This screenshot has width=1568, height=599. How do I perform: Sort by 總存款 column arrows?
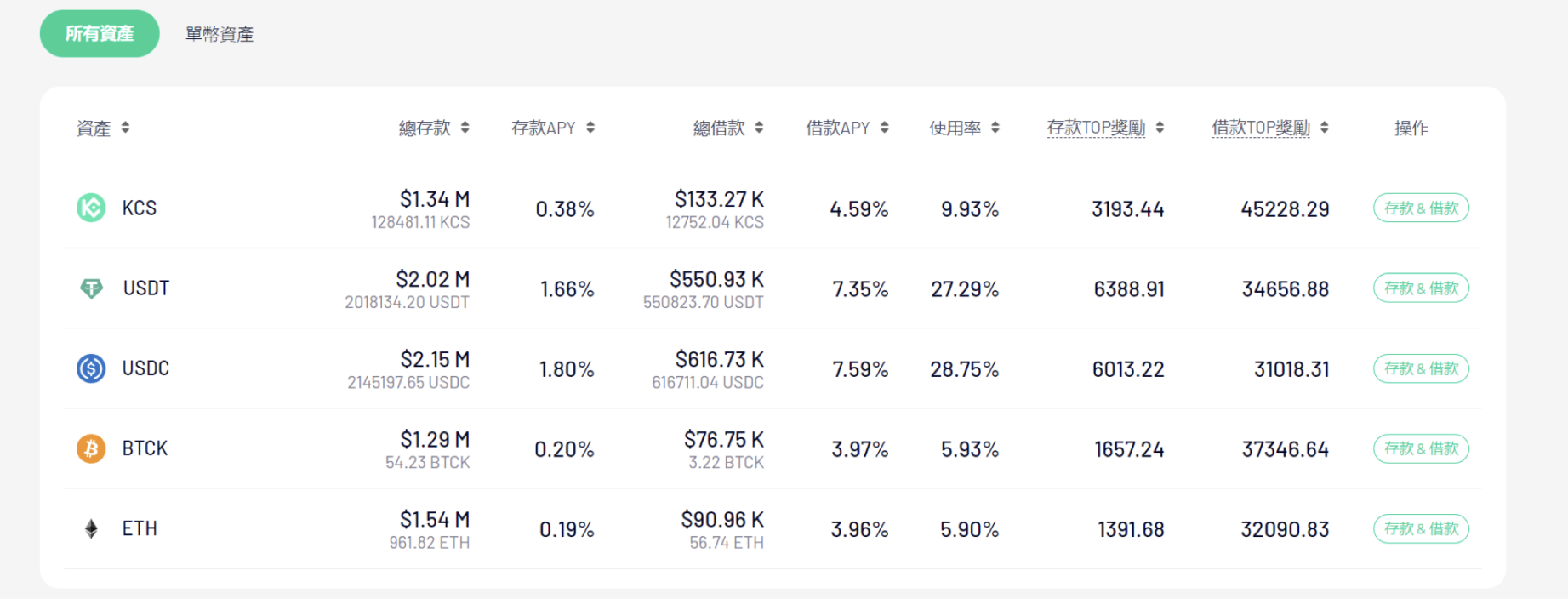(x=465, y=128)
